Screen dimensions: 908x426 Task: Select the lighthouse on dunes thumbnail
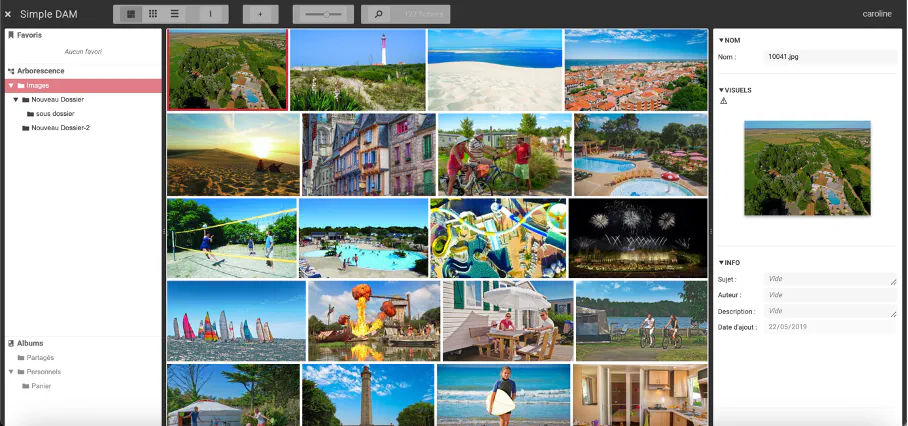[357, 69]
